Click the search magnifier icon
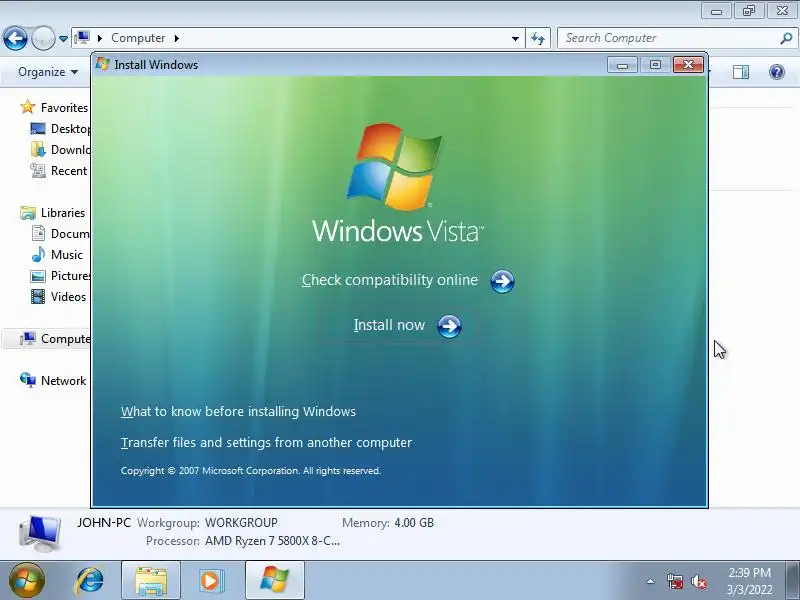Image resolution: width=800 pixels, height=600 pixels. click(x=787, y=38)
